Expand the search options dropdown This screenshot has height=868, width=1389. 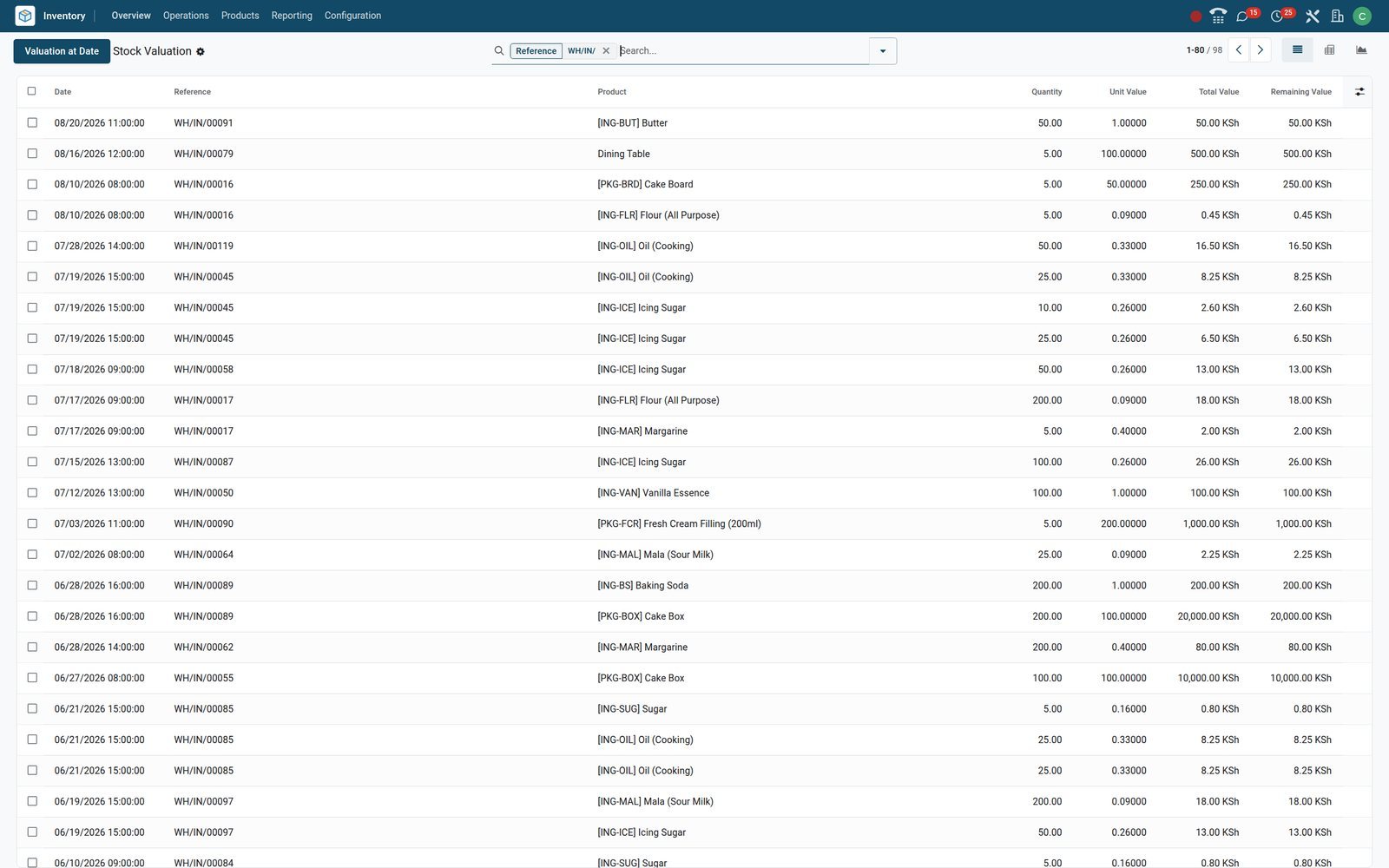click(883, 50)
